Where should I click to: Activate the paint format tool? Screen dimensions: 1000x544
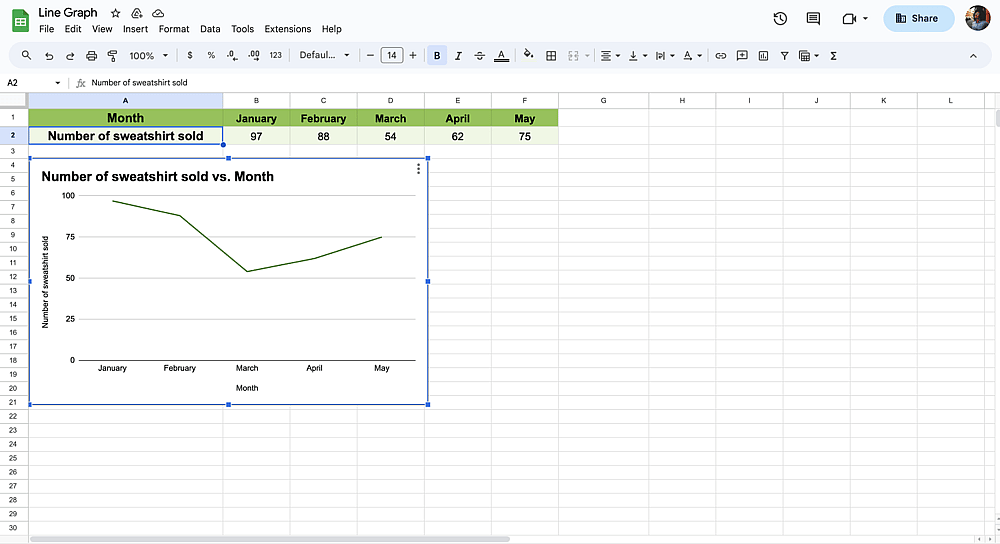coord(112,56)
